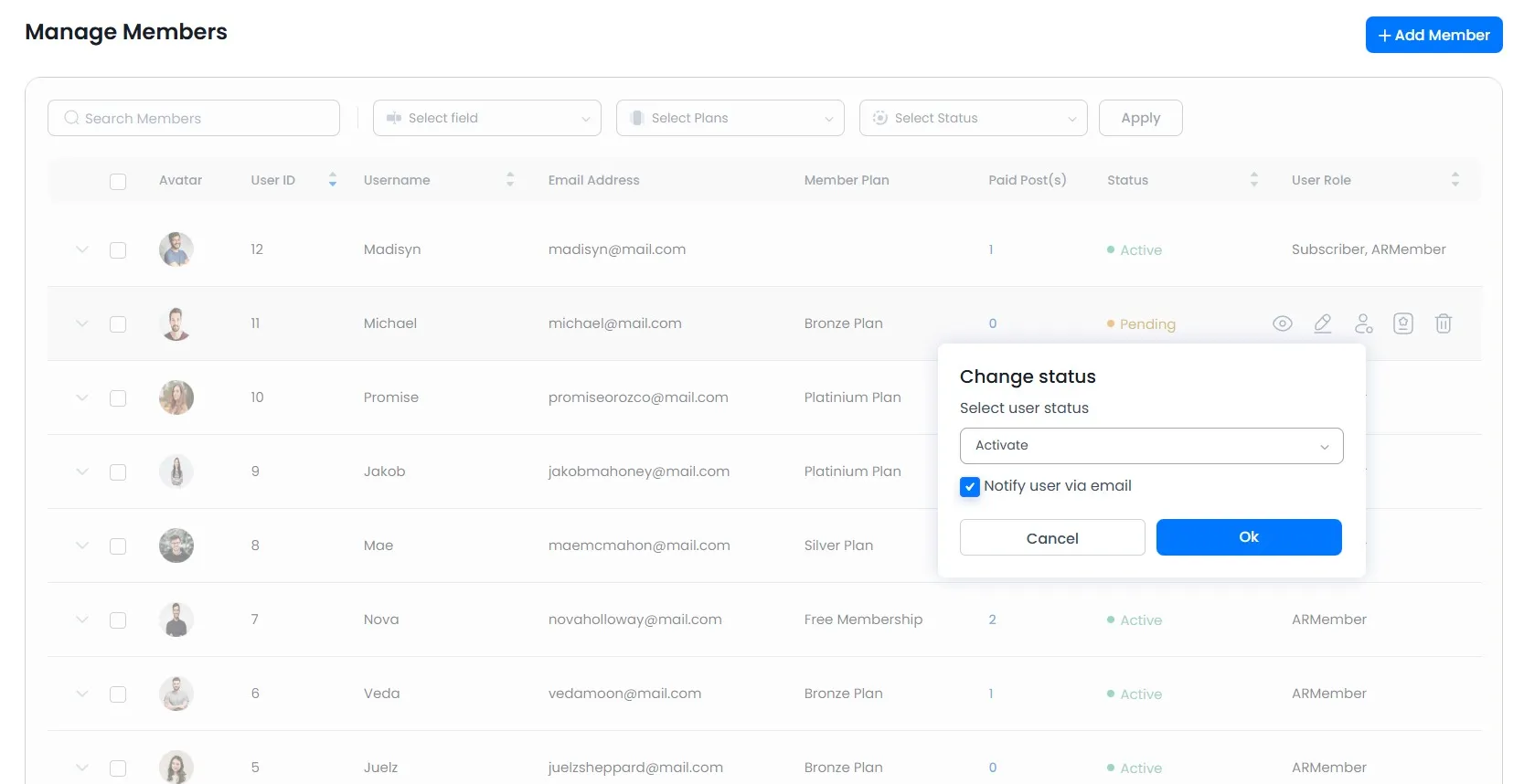Open the Activate user status dropdown

coord(1151,446)
